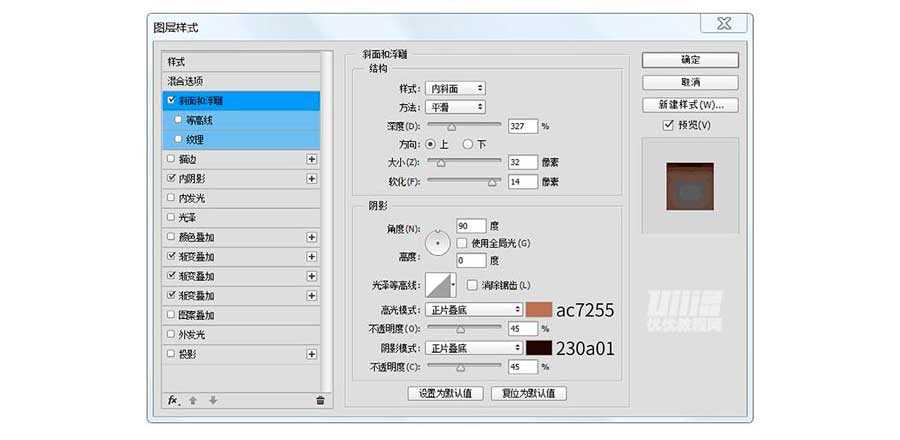This screenshot has width=900, height=440.
Task: Click the move effect down arrow icon
Action: 212,400
